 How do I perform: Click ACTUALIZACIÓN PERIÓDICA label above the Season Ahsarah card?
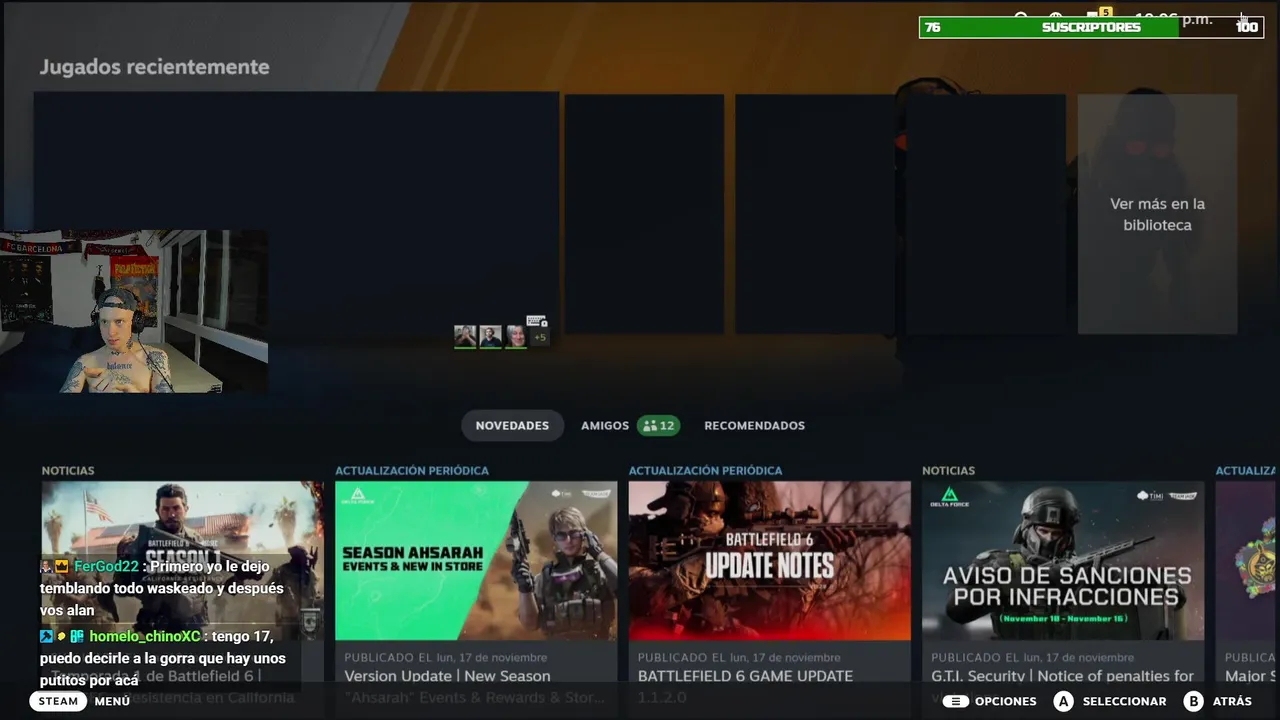[x=412, y=470]
